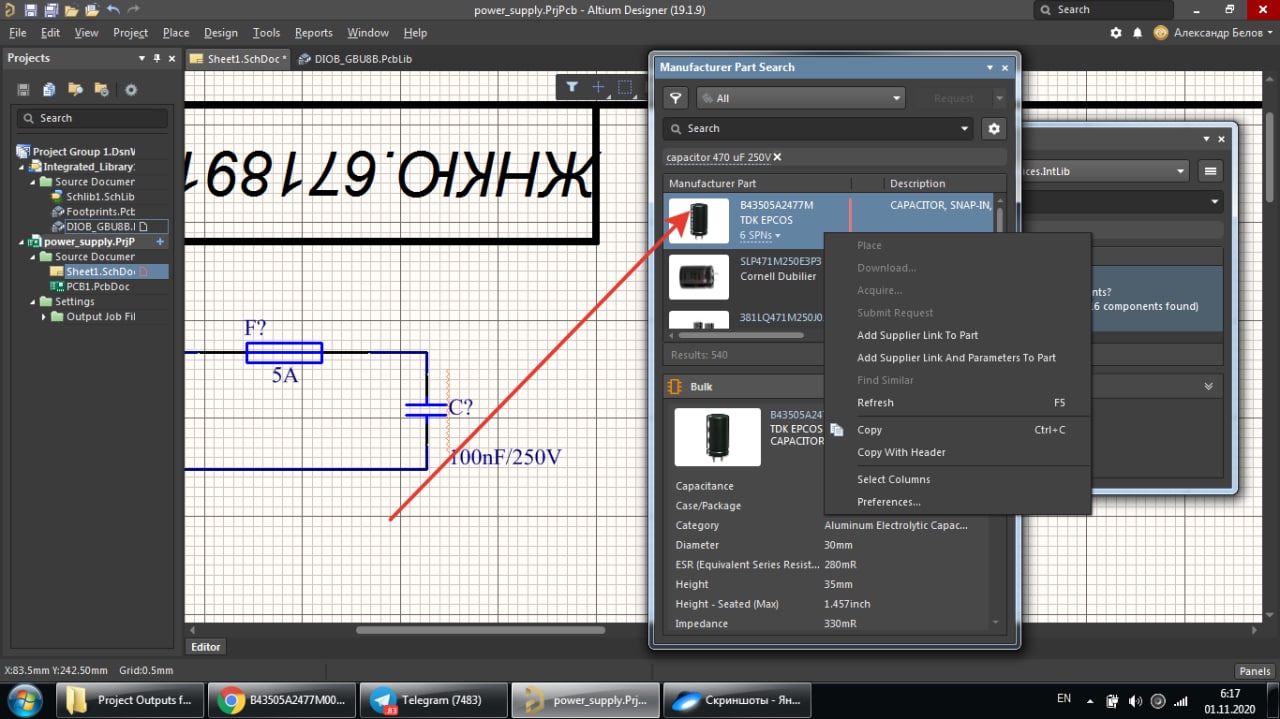Click the plus crosshair tool in the schematic toolbar
The height and width of the screenshot is (719, 1280).
click(x=598, y=87)
